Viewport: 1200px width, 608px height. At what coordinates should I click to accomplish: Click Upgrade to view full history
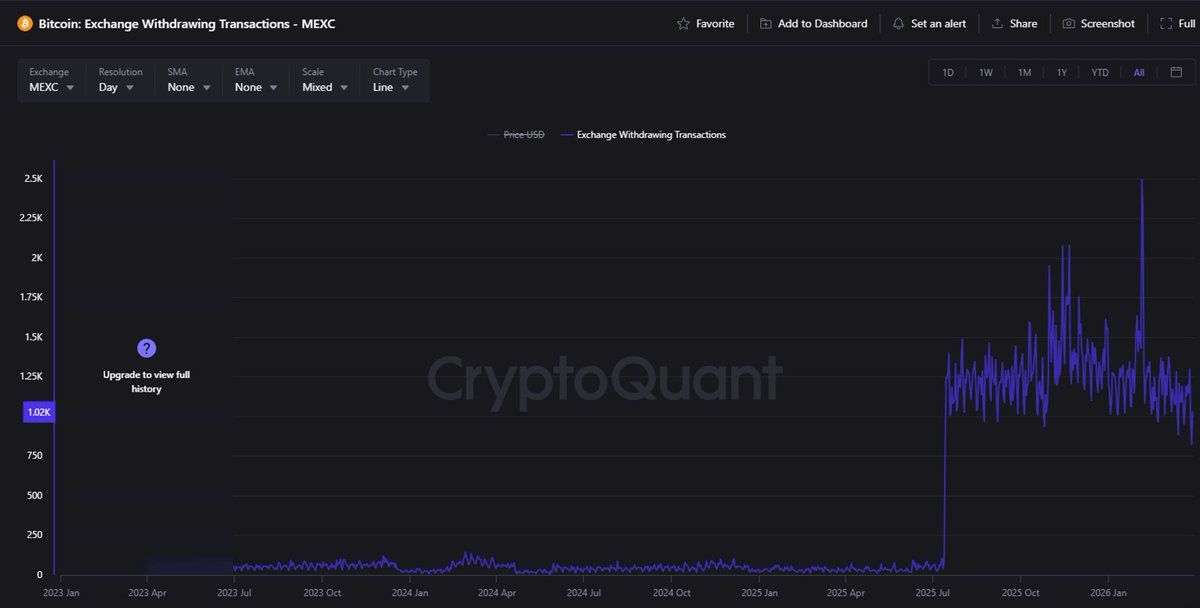(146, 381)
